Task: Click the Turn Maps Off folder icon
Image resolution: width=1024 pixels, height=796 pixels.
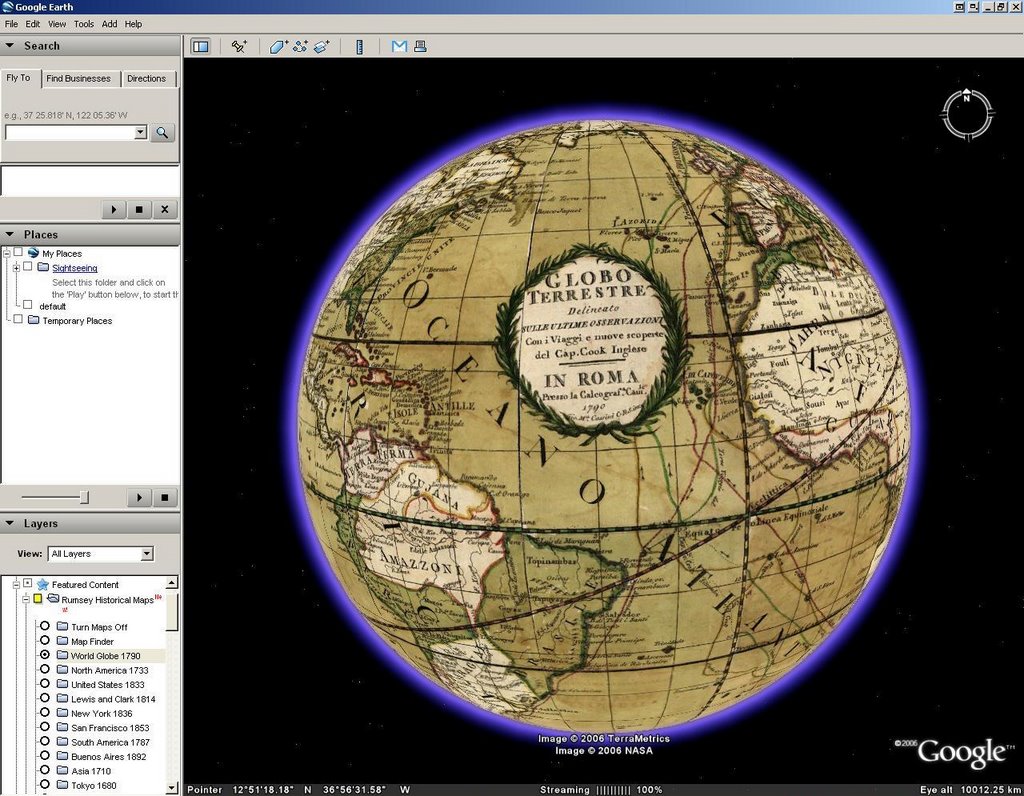Action: (x=63, y=626)
